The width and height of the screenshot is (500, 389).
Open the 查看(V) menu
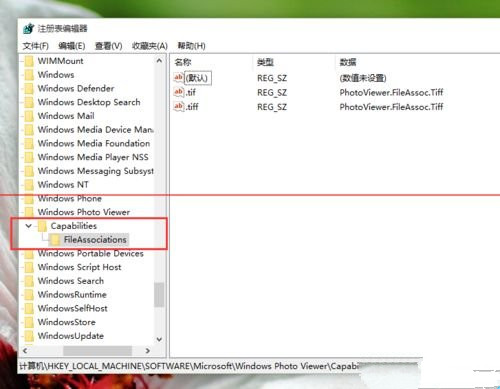108,46
